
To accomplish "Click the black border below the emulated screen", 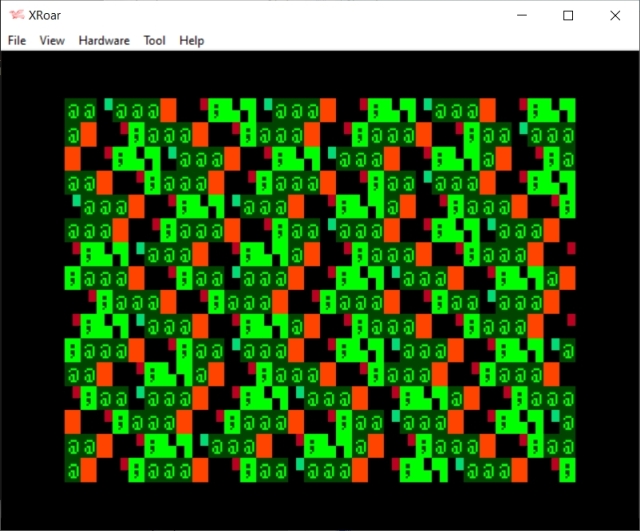I will coord(320,505).
